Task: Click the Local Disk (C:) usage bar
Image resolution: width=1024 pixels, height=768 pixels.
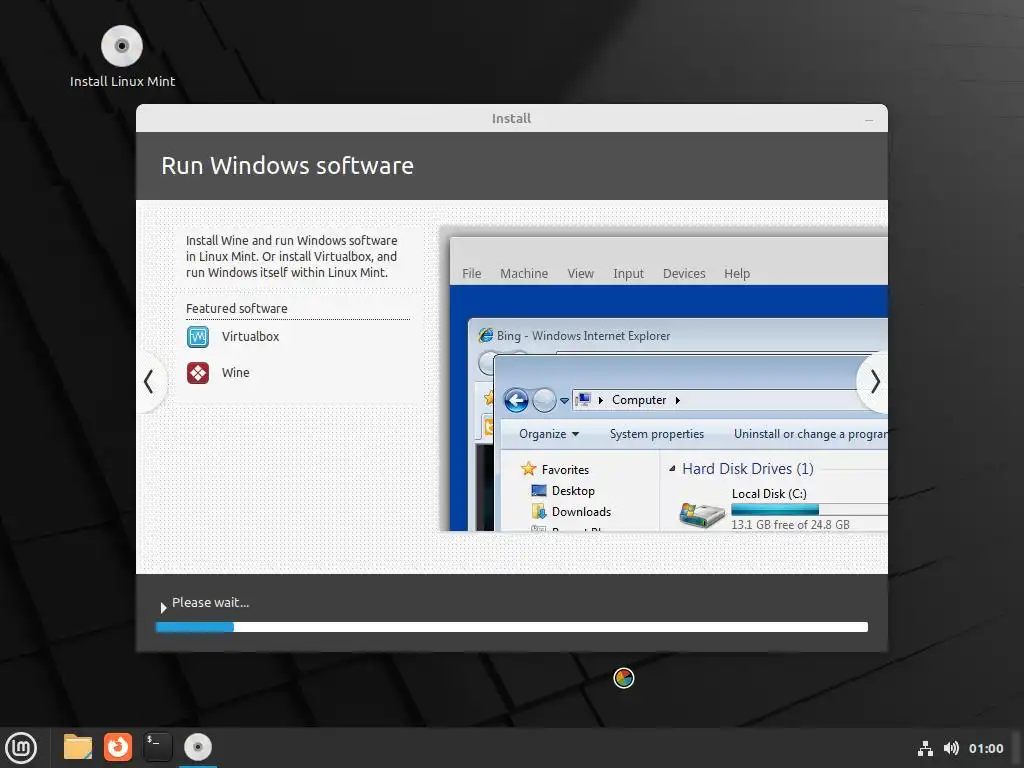Action: (x=809, y=509)
